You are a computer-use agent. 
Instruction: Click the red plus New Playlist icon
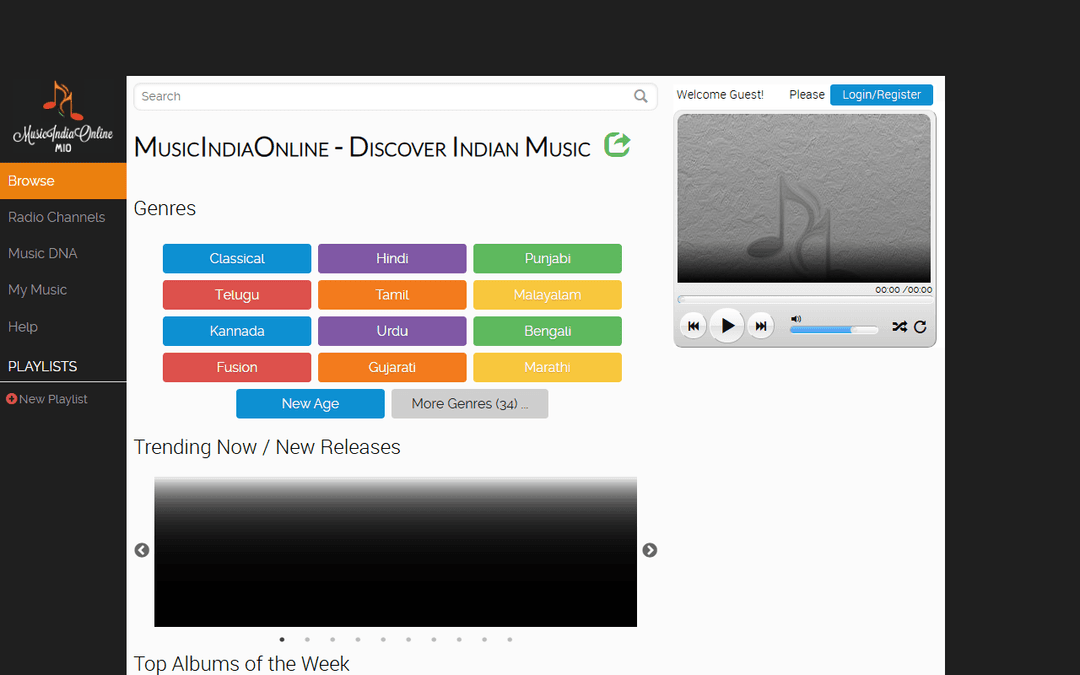(11, 399)
